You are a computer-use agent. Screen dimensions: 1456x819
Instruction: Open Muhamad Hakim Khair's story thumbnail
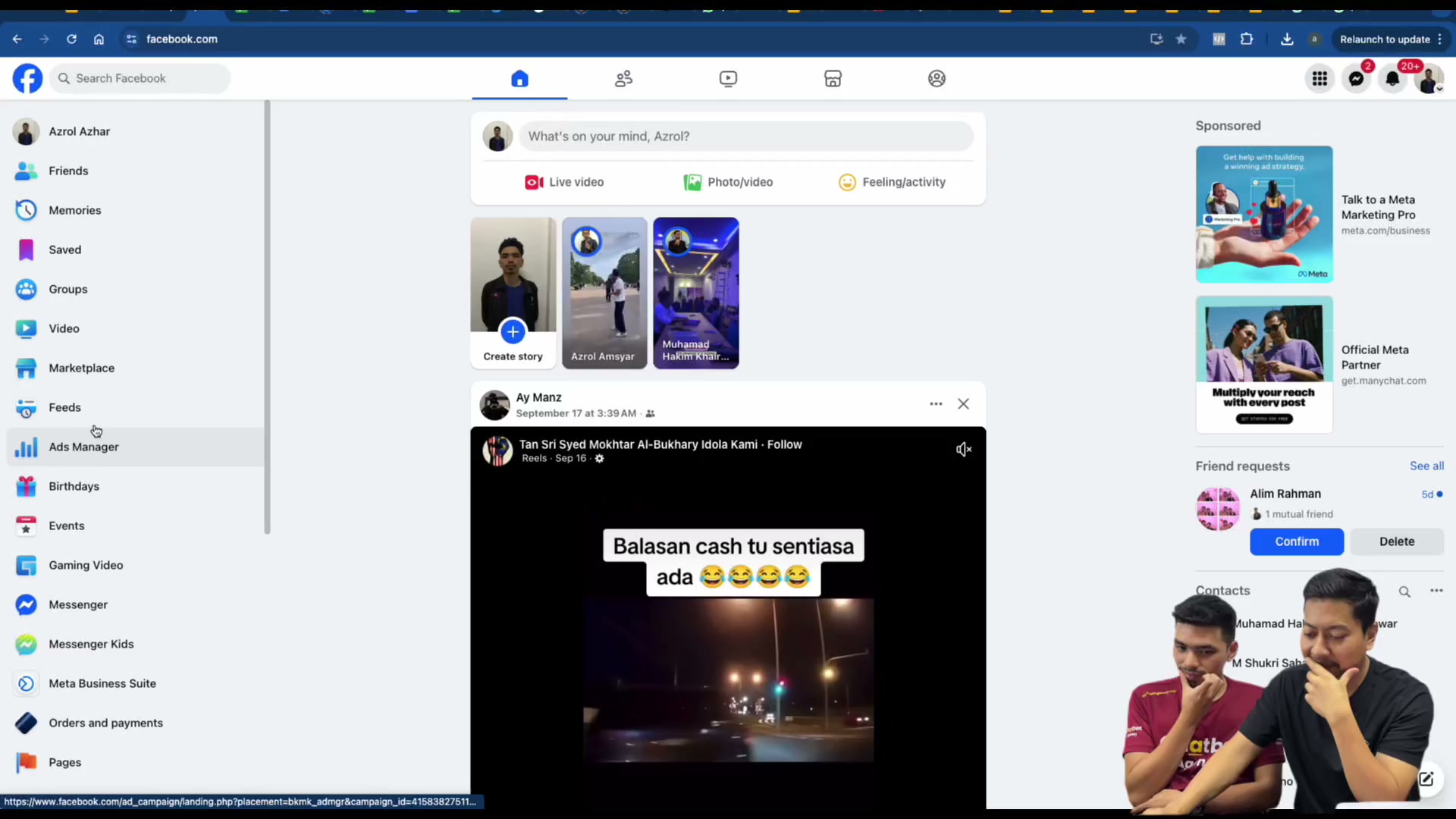(696, 293)
